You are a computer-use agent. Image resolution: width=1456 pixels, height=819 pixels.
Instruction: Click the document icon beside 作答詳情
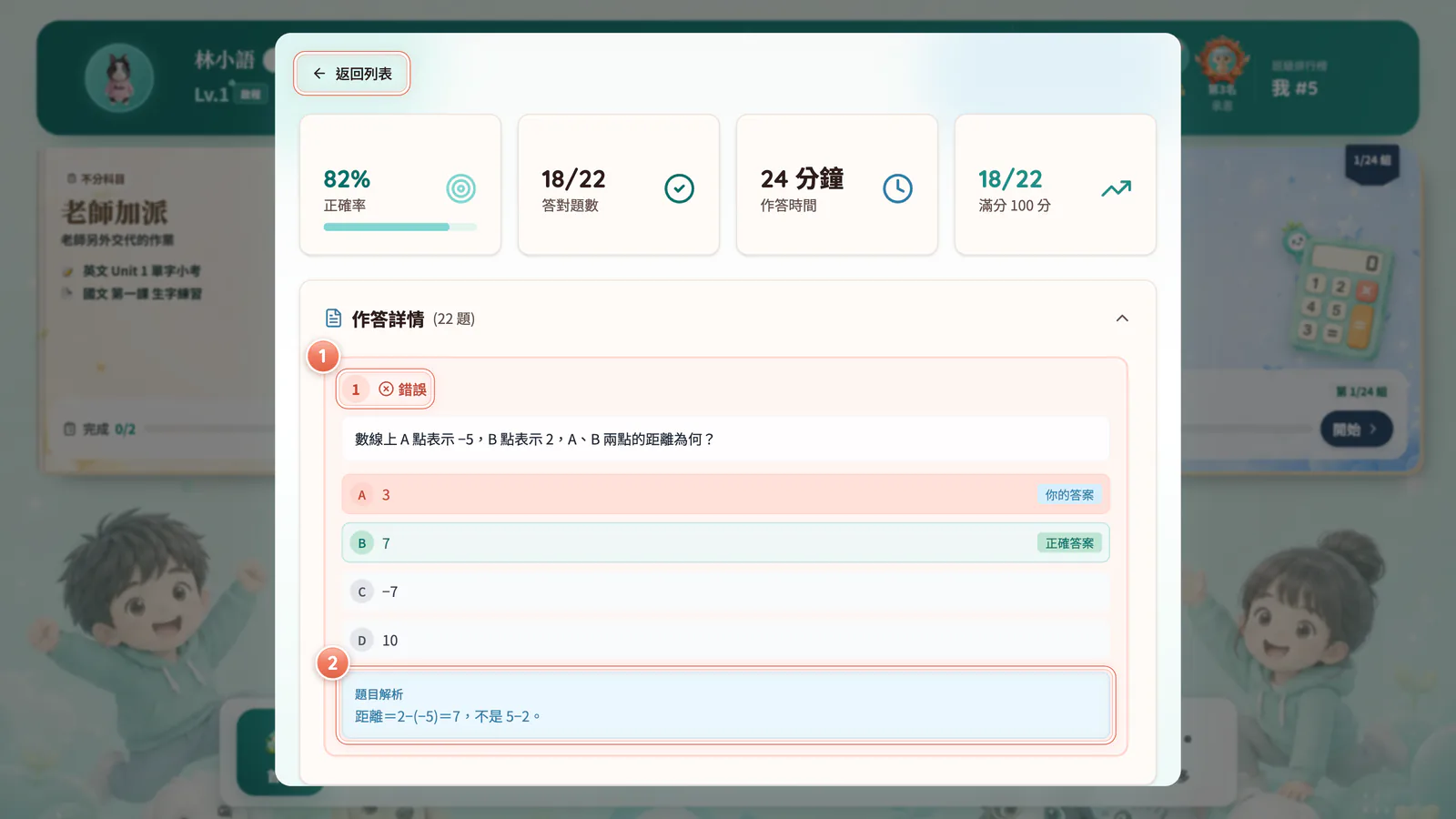(x=334, y=318)
